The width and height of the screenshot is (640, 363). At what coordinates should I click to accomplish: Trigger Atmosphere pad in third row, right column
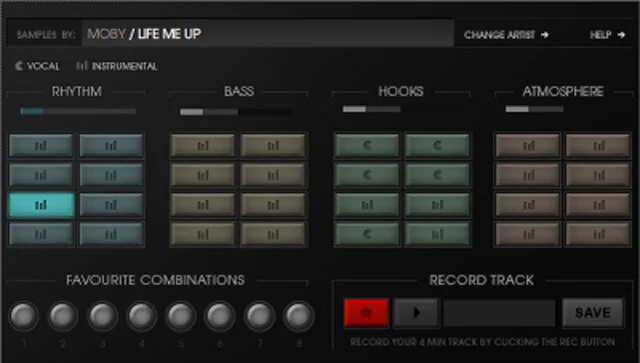tap(598, 205)
